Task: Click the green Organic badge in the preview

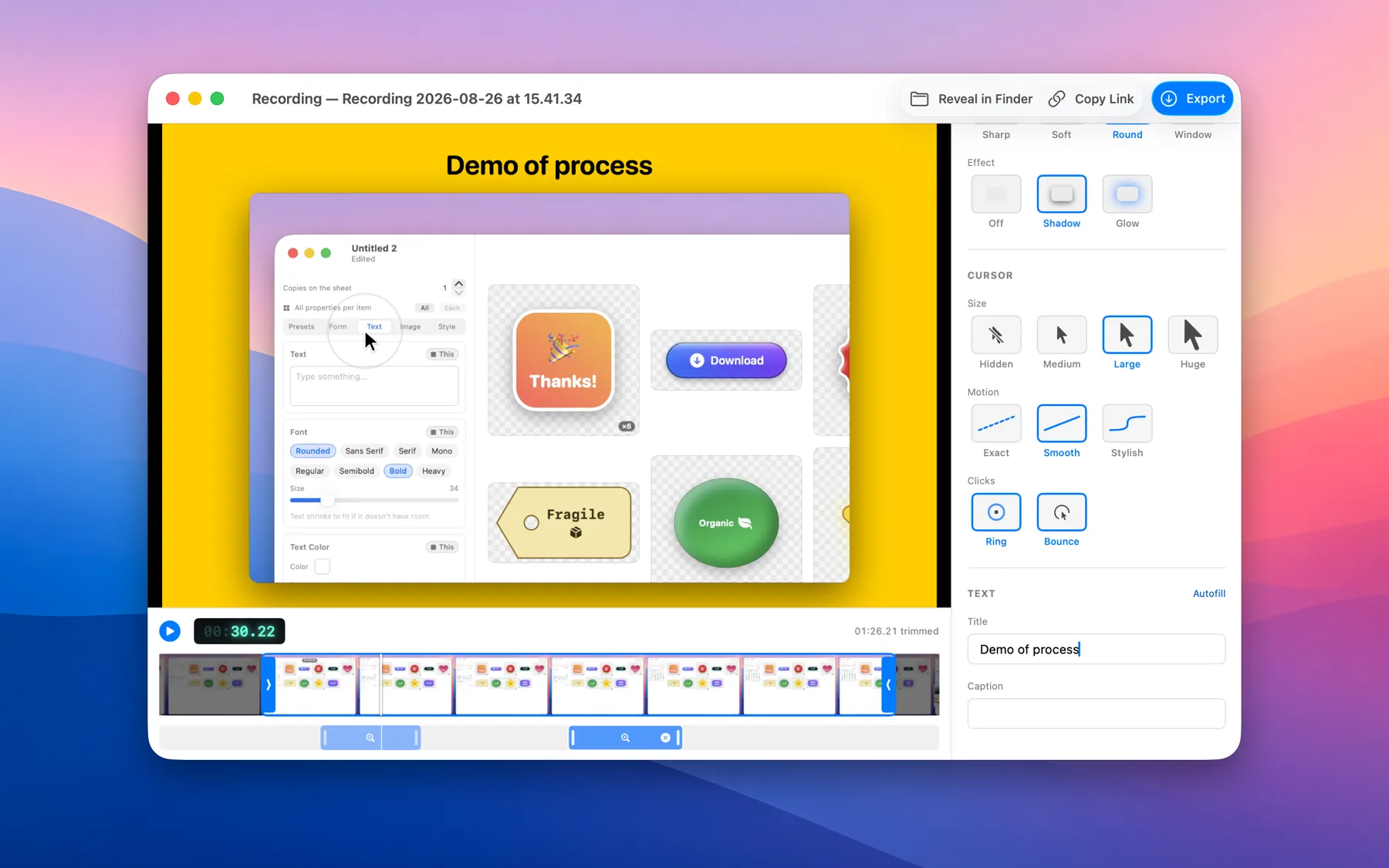Action: tap(726, 522)
